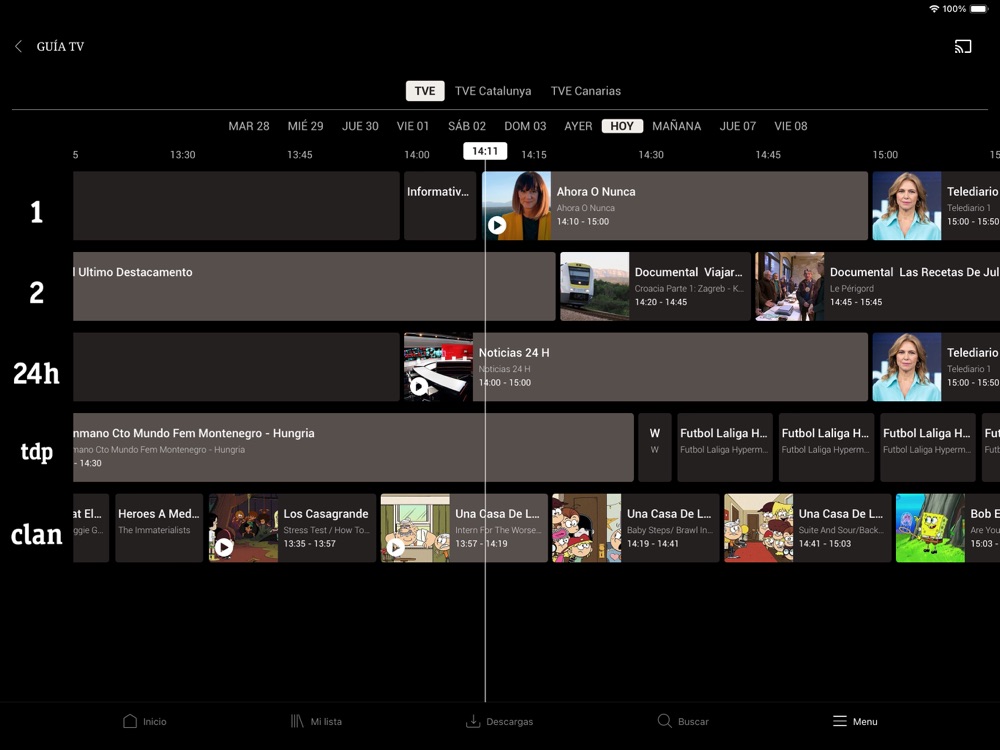Open Noticias 24 H studio thumbnail
Viewport: 1000px width, 750px height.
point(439,367)
